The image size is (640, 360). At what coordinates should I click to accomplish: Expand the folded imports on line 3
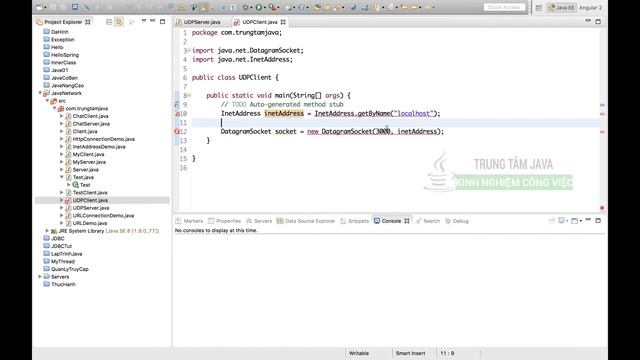click(189, 51)
